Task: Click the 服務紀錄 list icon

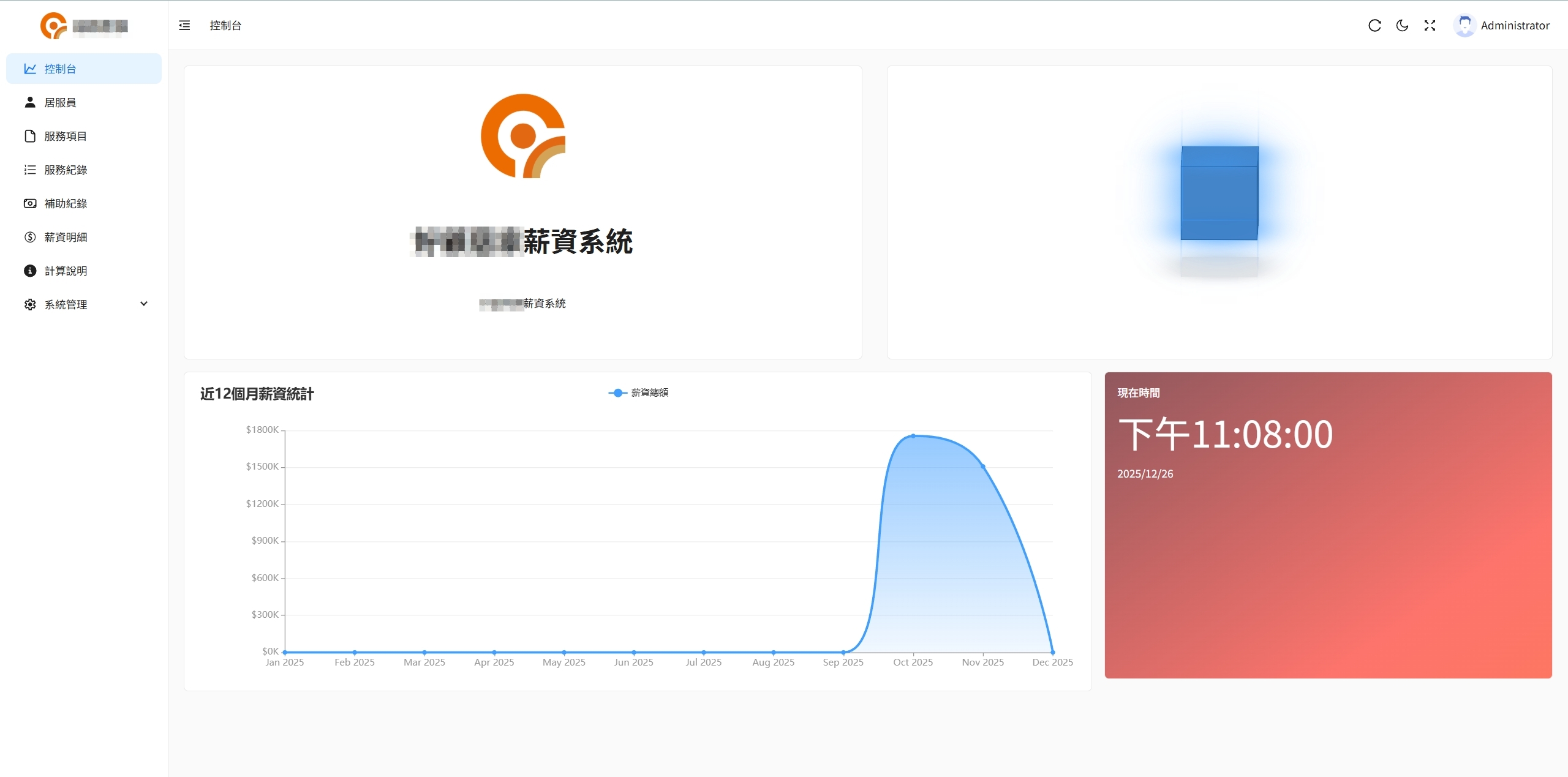Action: [x=29, y=170]
